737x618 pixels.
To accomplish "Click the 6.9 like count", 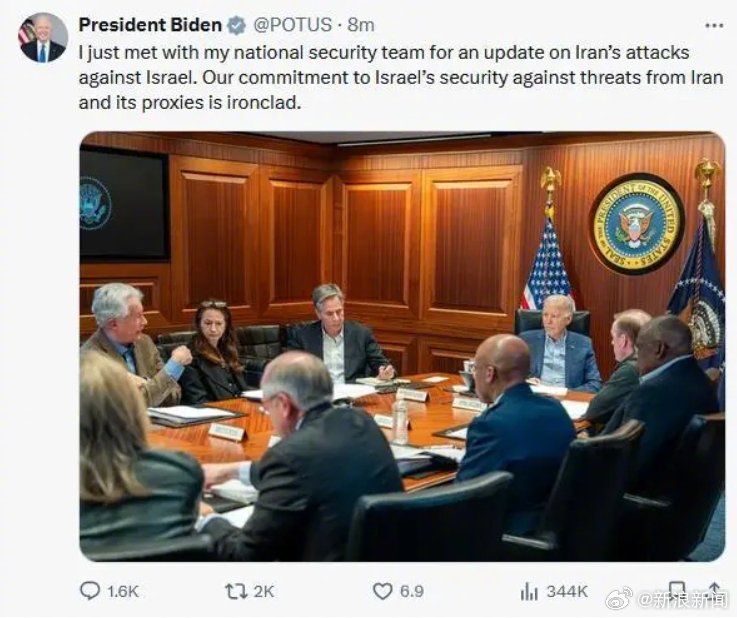I will click(x=411, y=591).
